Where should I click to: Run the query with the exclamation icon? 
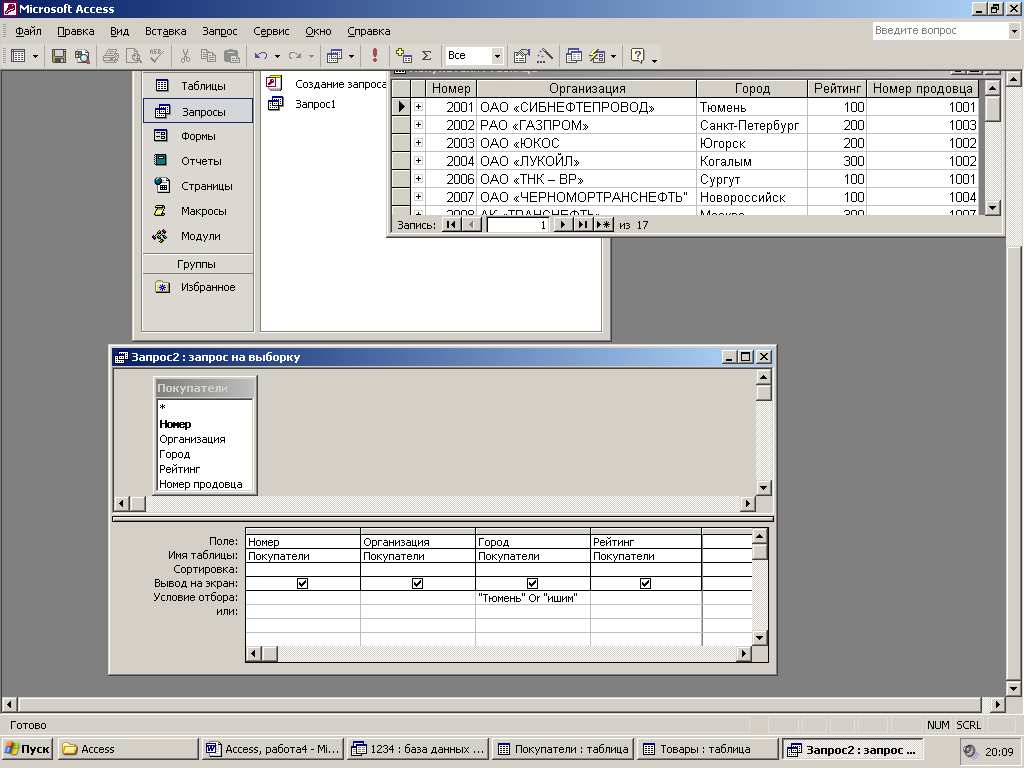click(x=375, y=56)
